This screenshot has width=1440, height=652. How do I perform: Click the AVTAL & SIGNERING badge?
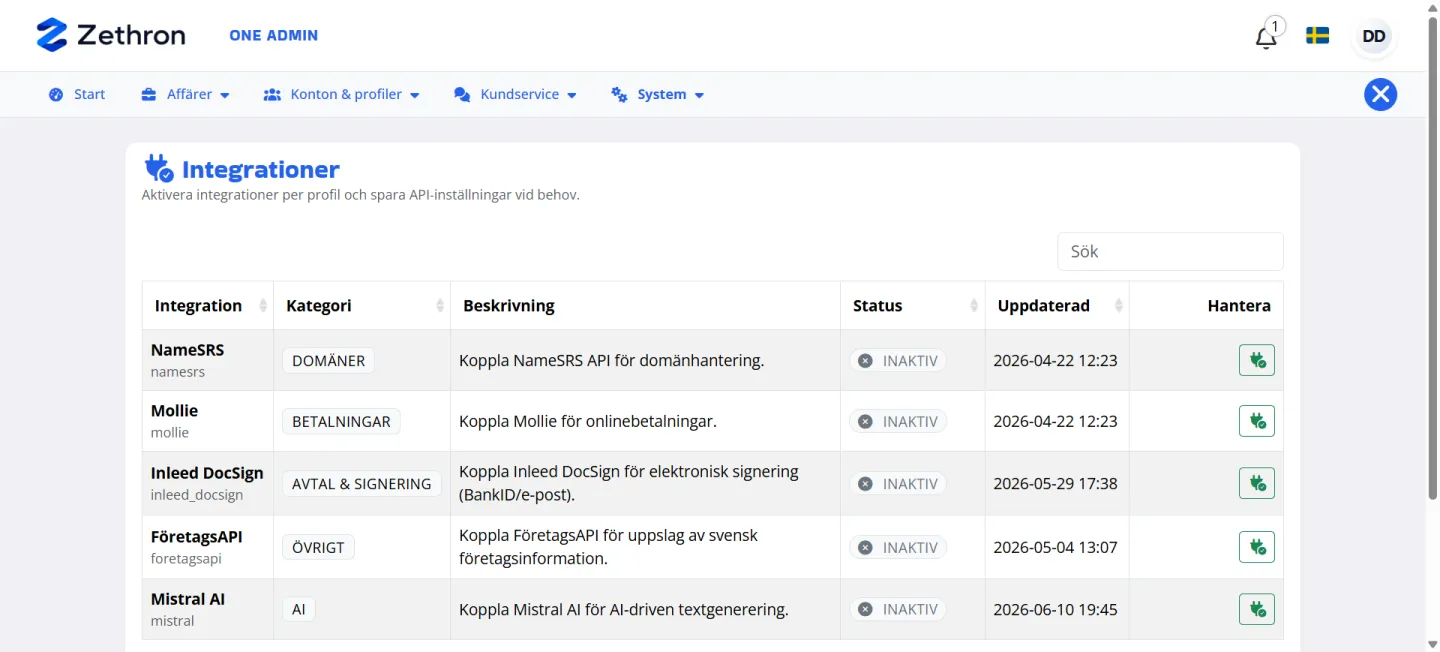[x=361, y=483]
